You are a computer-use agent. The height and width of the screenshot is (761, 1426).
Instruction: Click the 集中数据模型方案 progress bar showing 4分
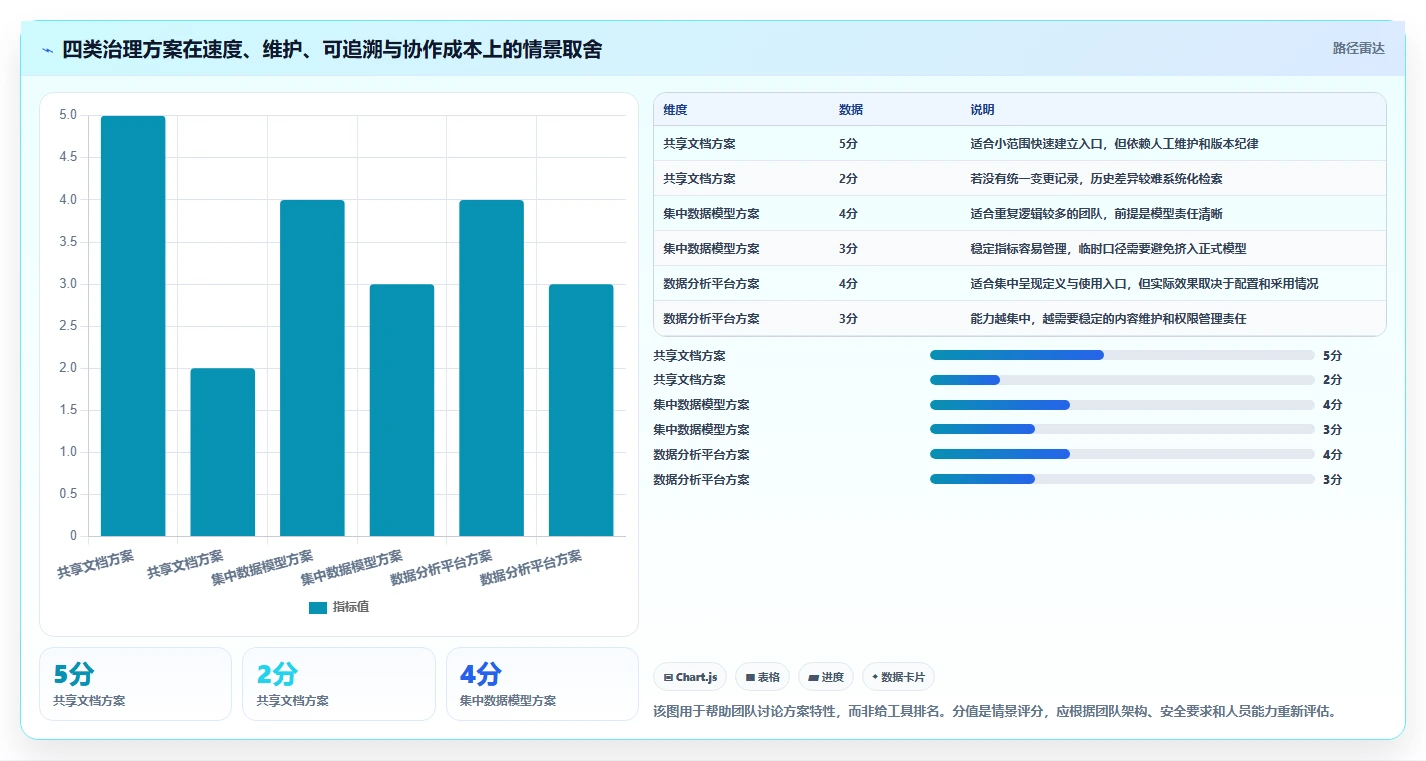[x=1122, y=405]
